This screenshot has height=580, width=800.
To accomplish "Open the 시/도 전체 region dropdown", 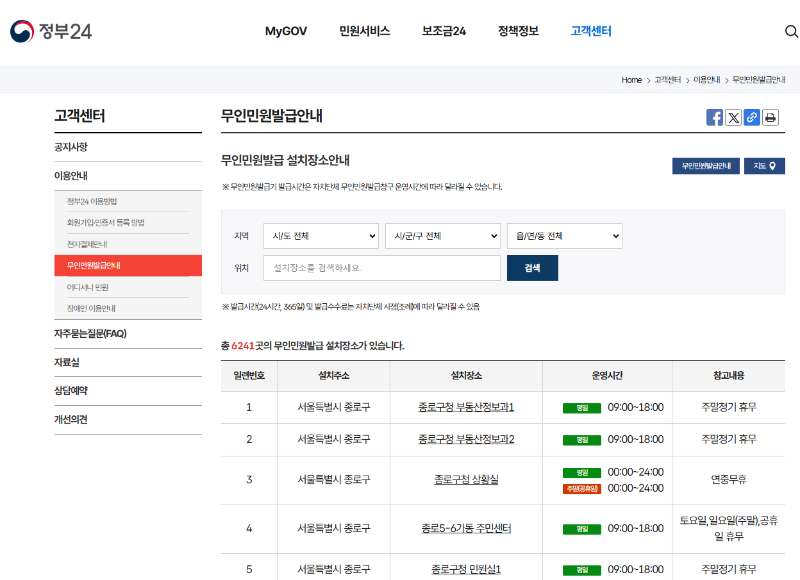I will pos(320,236).
